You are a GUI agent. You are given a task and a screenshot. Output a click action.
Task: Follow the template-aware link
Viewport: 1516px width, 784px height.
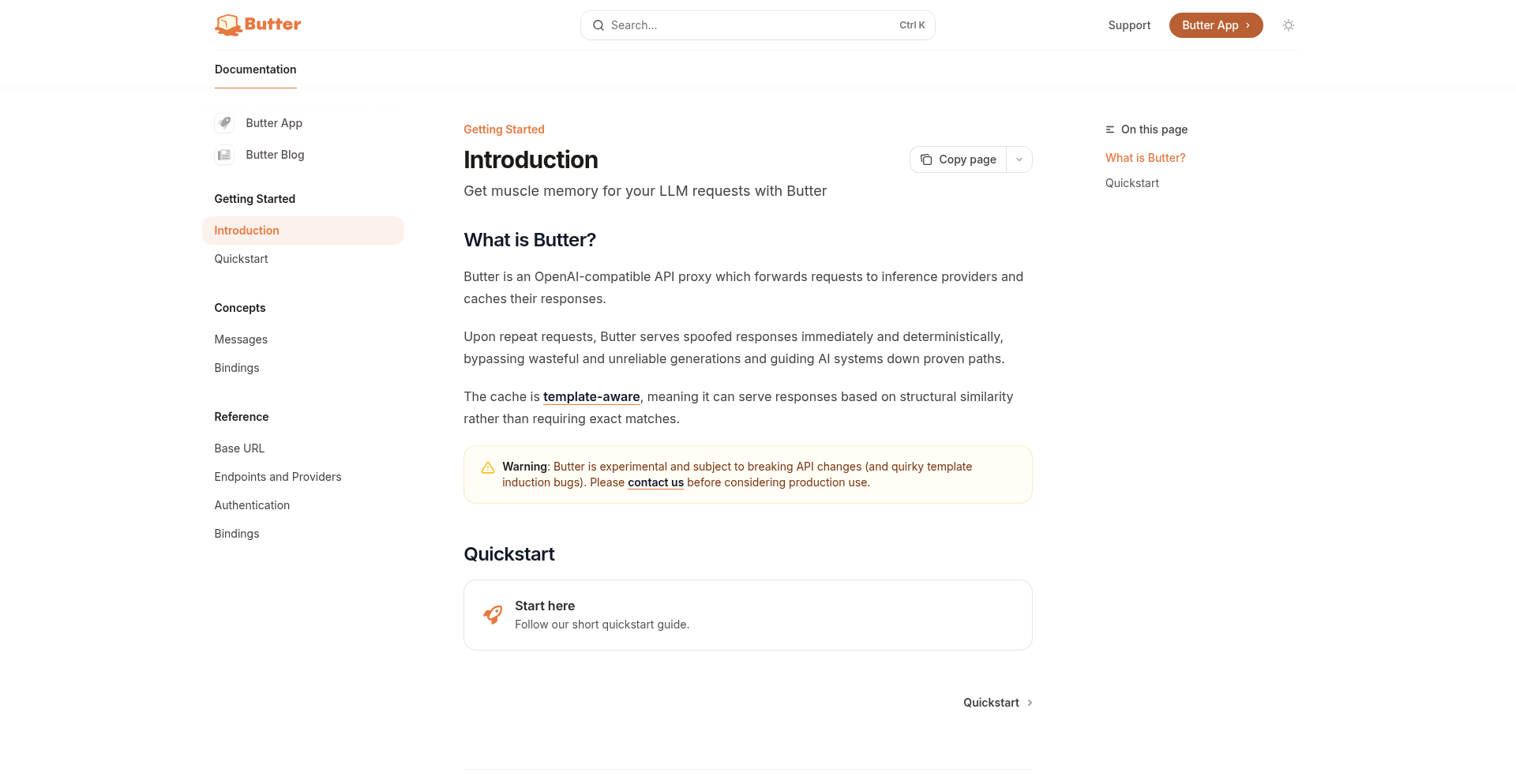[591, 396]
